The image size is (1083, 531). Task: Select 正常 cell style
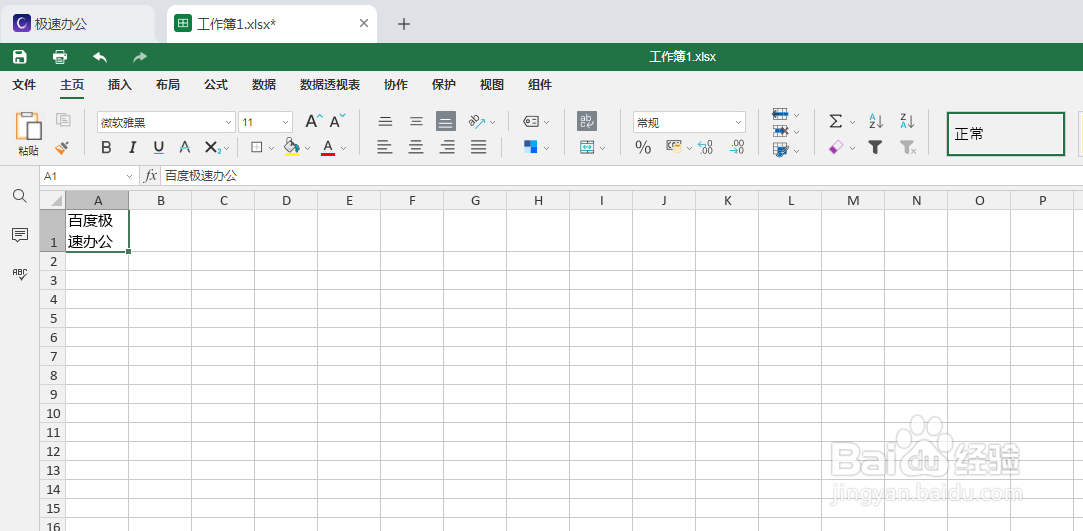point(1006,134)
